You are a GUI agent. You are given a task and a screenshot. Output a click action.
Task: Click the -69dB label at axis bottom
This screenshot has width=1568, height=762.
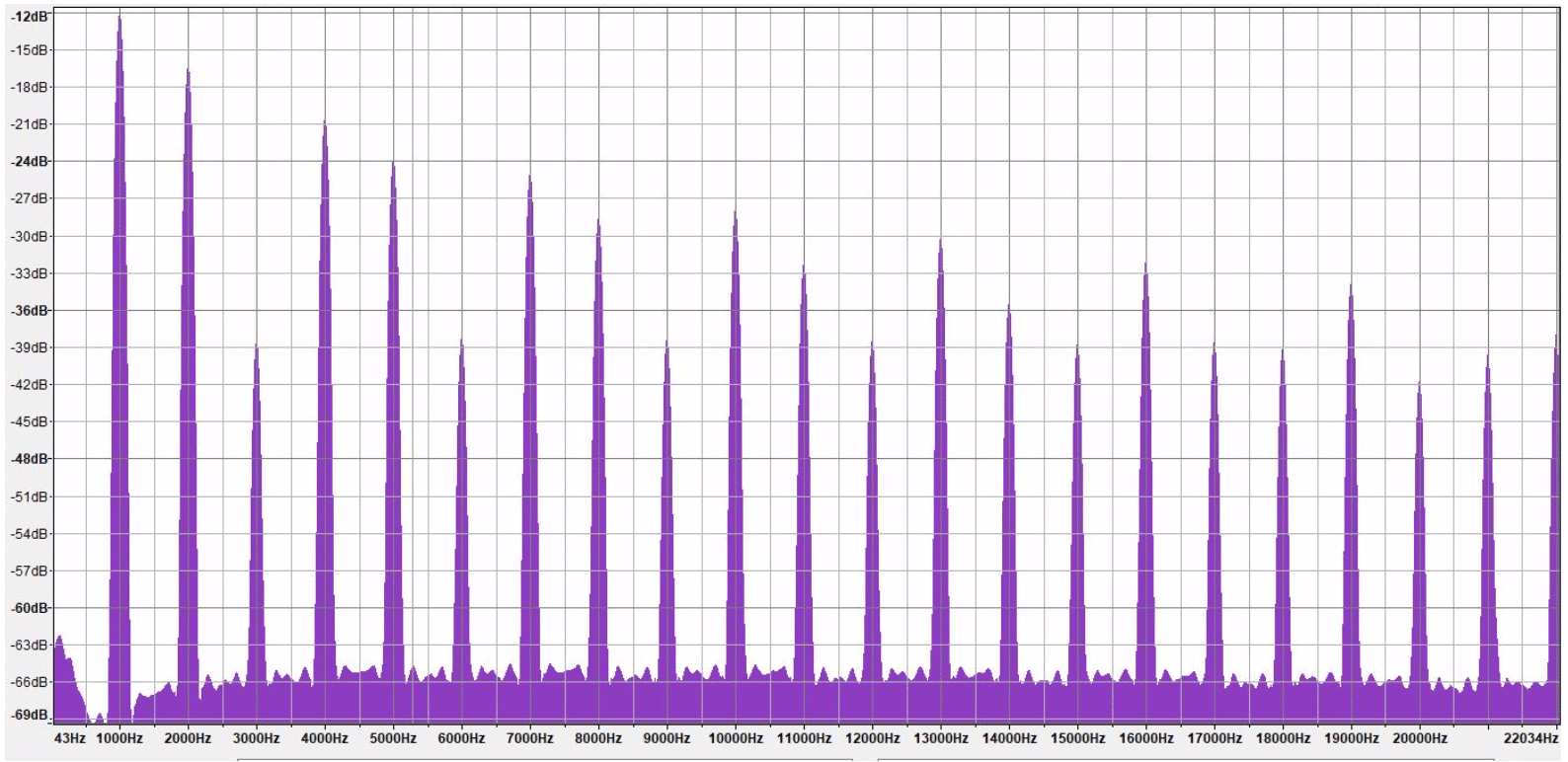(31, 715)
